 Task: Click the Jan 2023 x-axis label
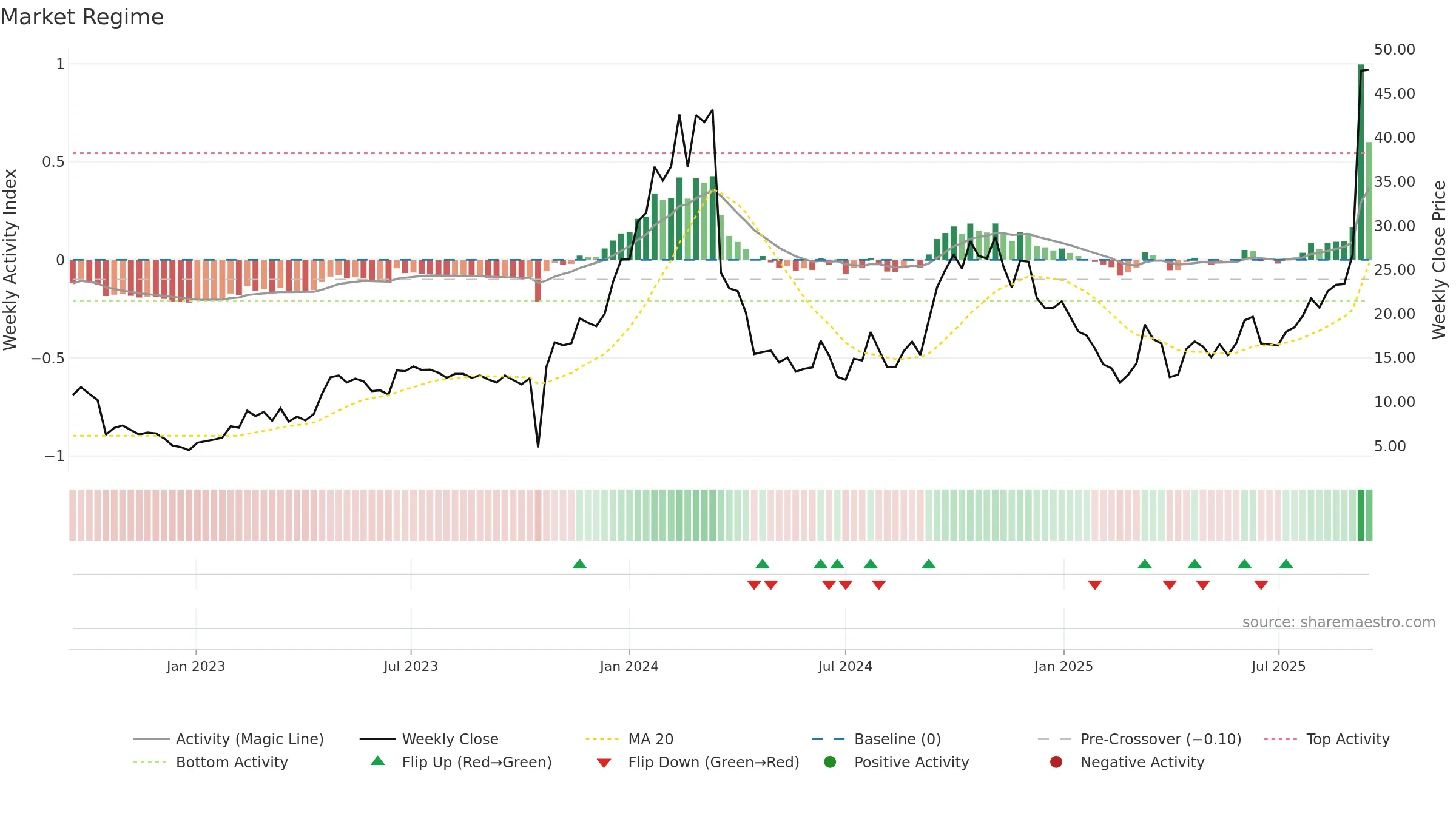196,666
